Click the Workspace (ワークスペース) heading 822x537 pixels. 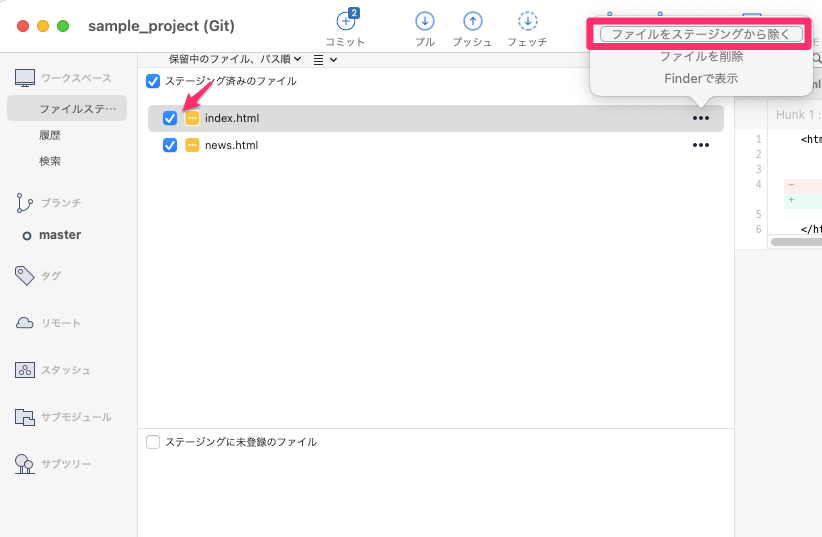coord(77,78)
